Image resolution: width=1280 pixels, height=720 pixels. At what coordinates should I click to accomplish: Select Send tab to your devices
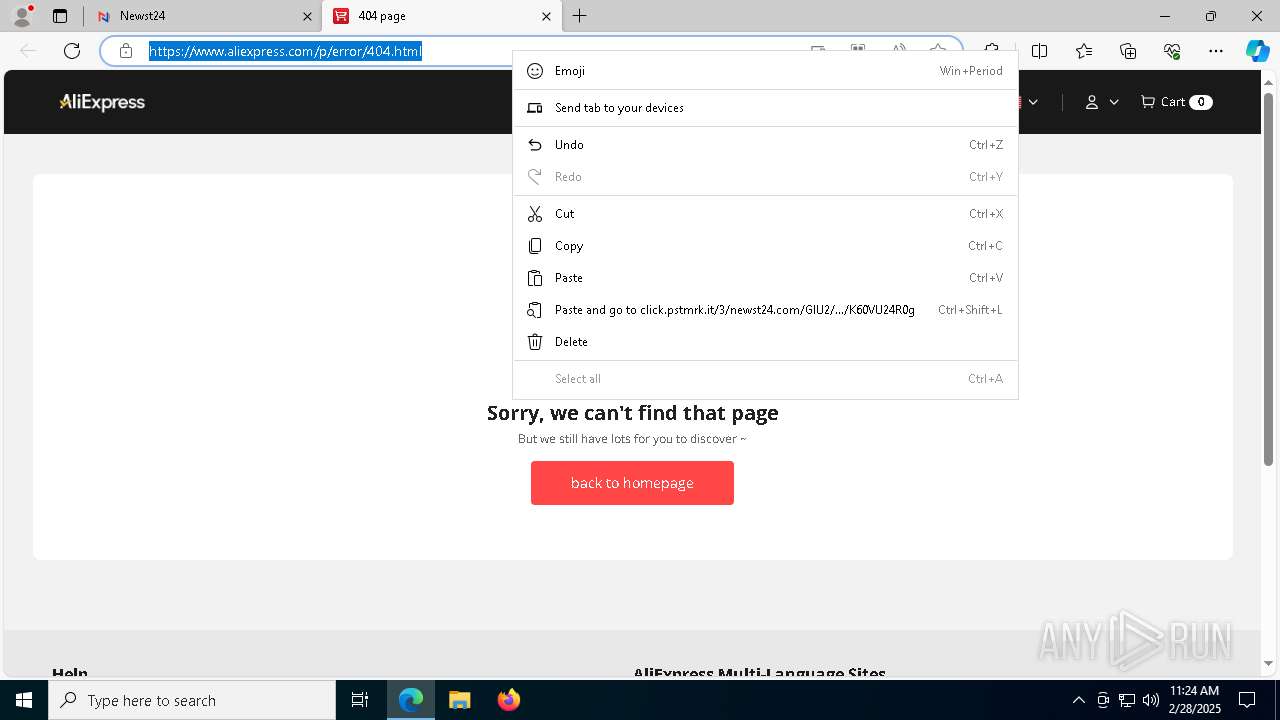click(x=765, y=108)
